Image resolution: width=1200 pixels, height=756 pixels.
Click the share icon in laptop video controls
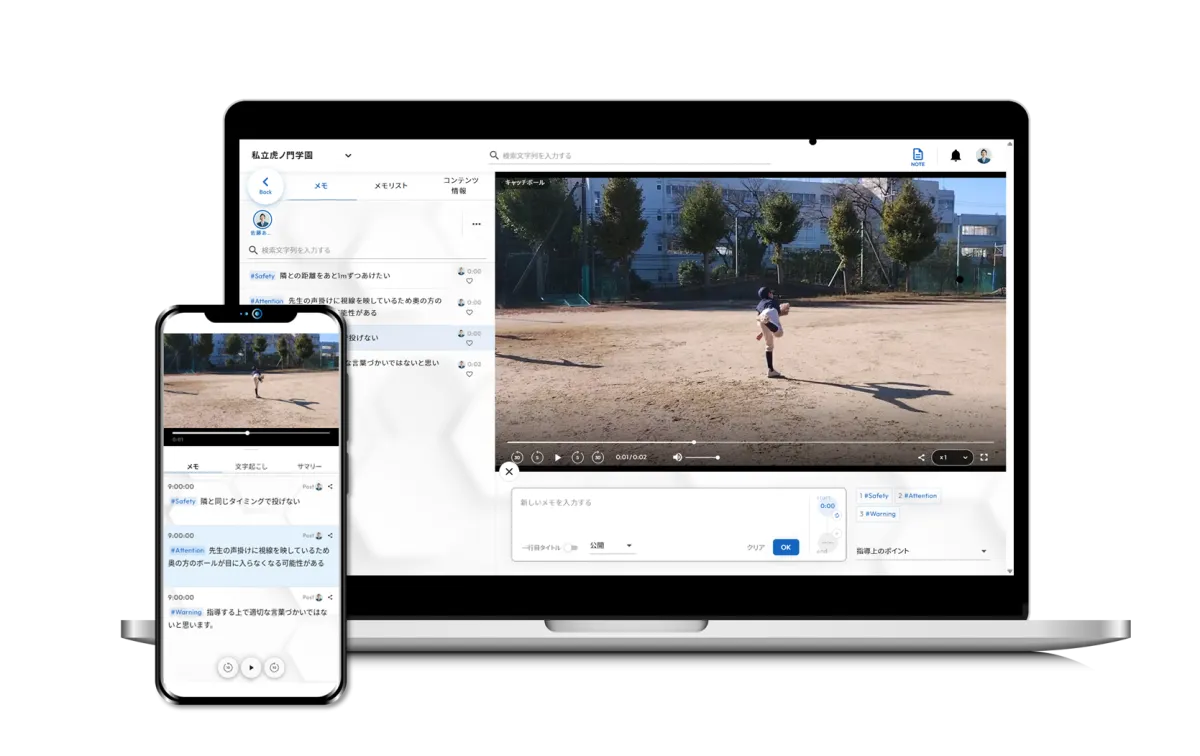pos(921,457)
